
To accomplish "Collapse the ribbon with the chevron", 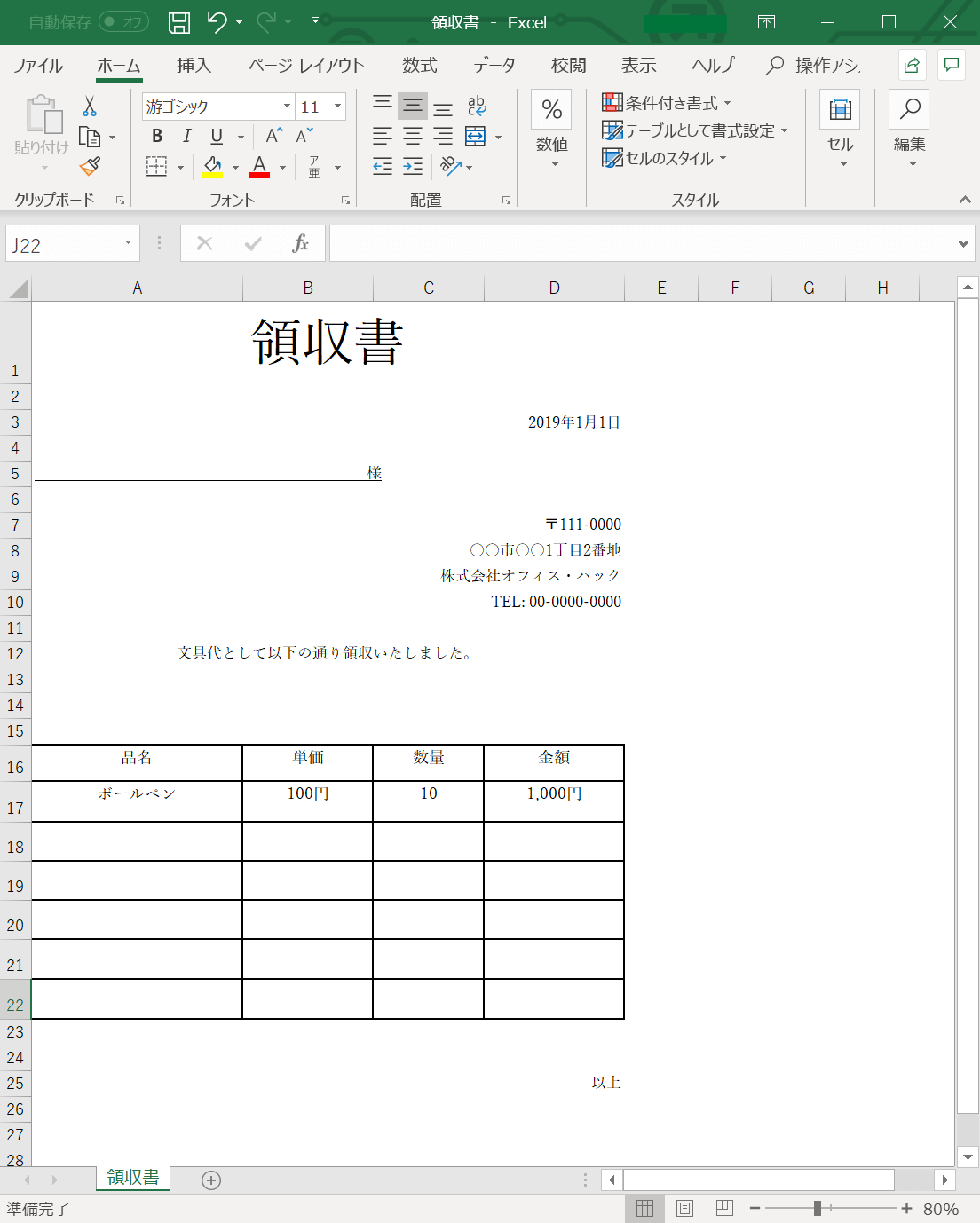I will click(965, 200).
